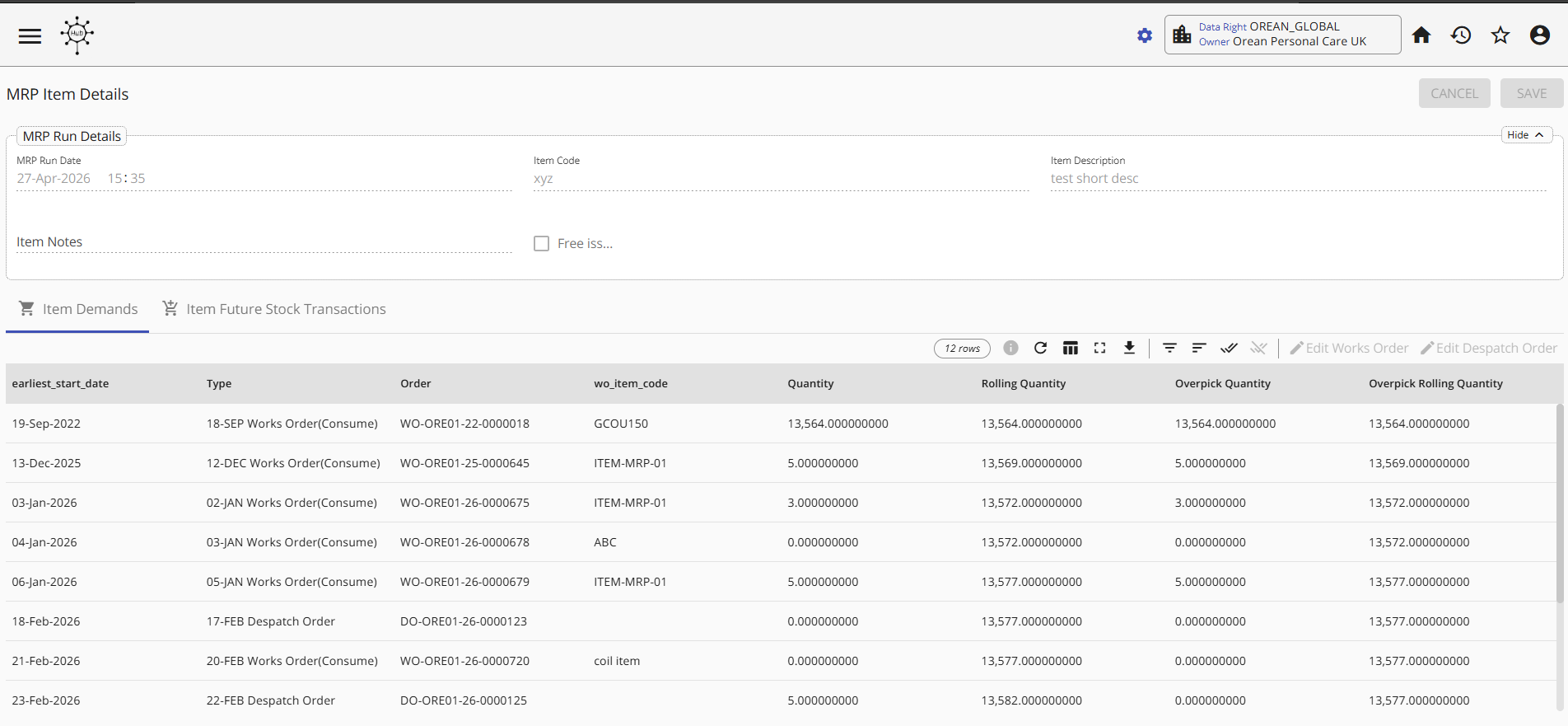Click item code GCOU150

coord(621,424)
